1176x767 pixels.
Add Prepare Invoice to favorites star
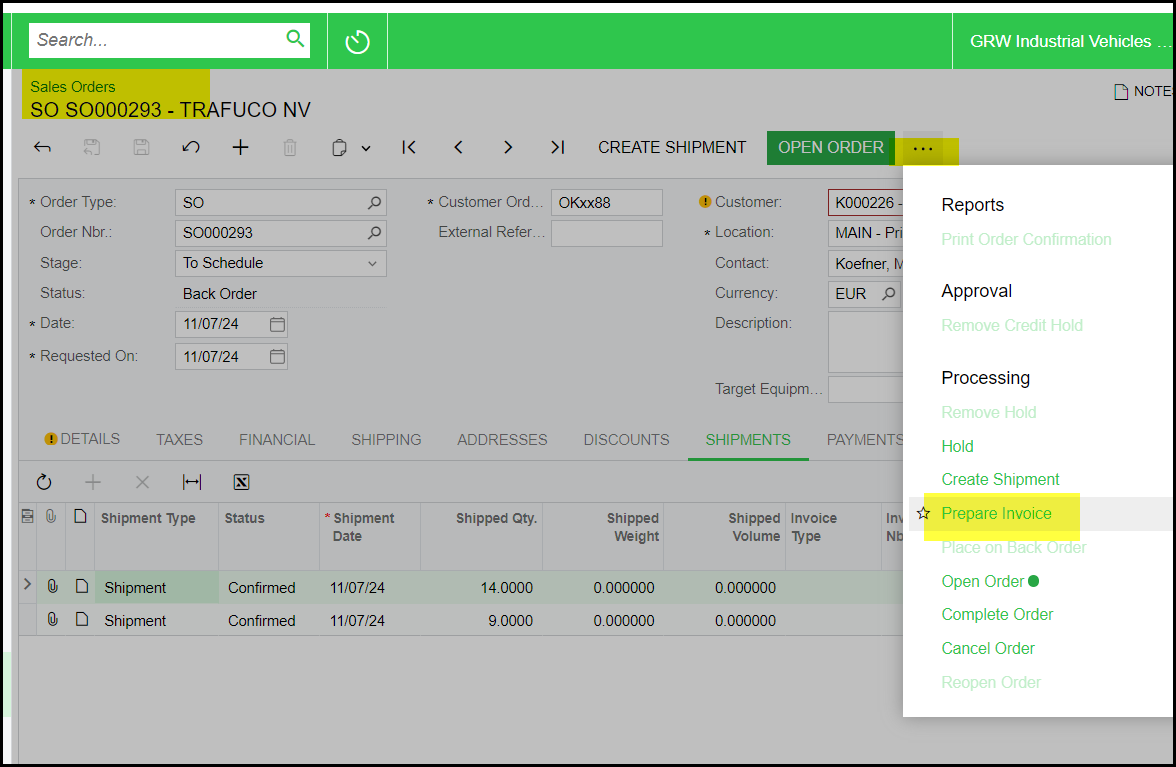click(x=923, y=514)
